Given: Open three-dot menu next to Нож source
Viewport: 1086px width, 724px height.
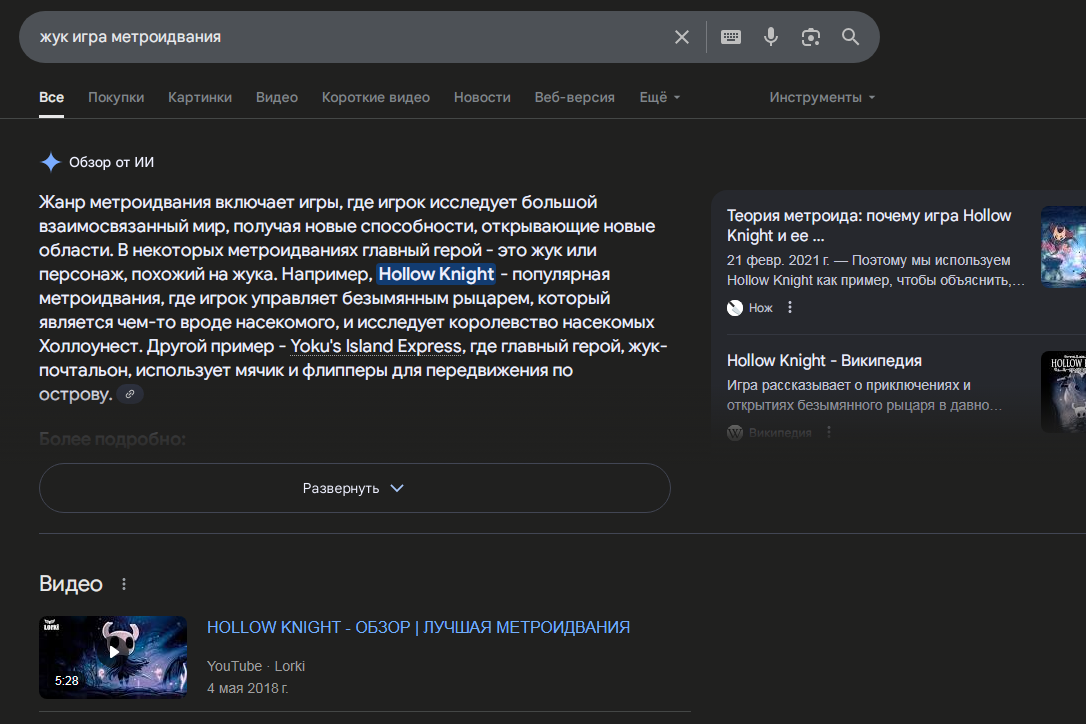Looking at the screenshot, I should click(x=790, y=308).
